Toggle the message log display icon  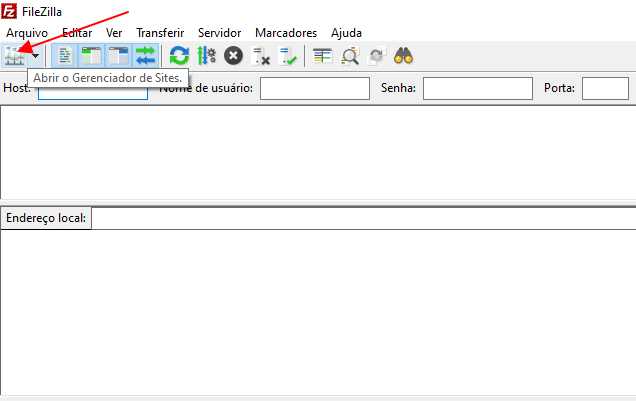point(65,56)
